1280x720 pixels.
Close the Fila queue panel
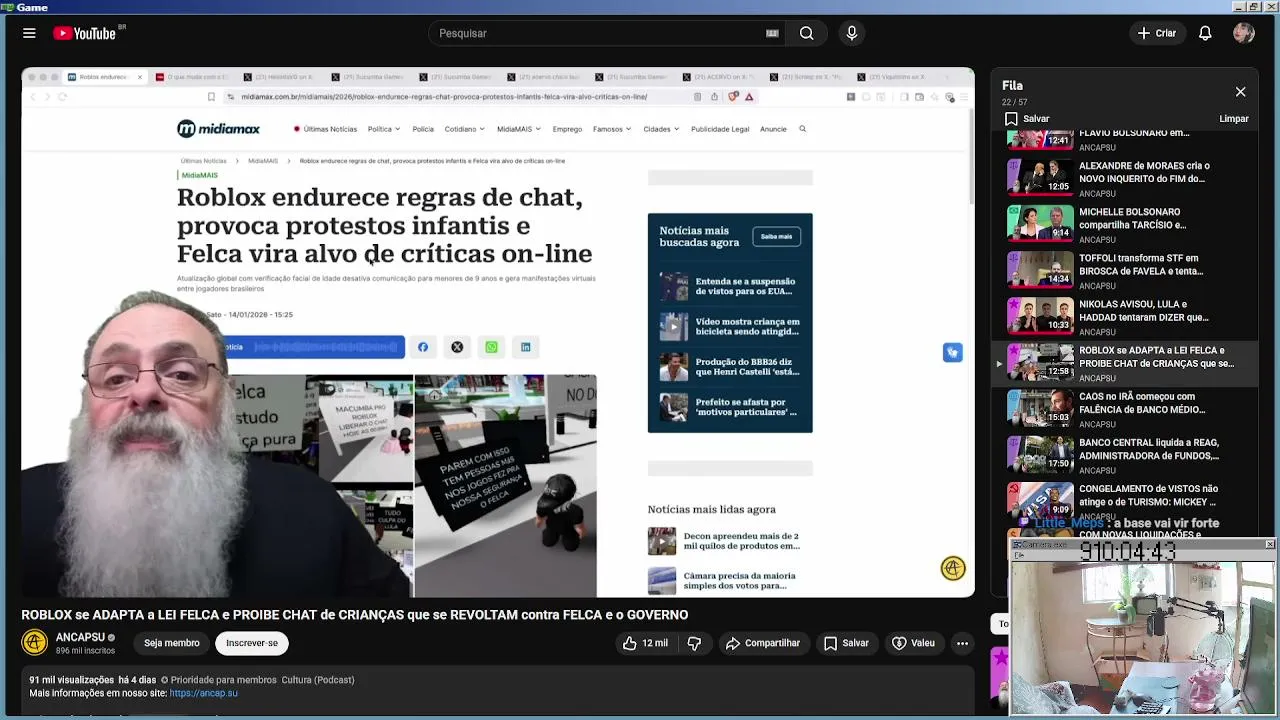(x=1240, y=91)
